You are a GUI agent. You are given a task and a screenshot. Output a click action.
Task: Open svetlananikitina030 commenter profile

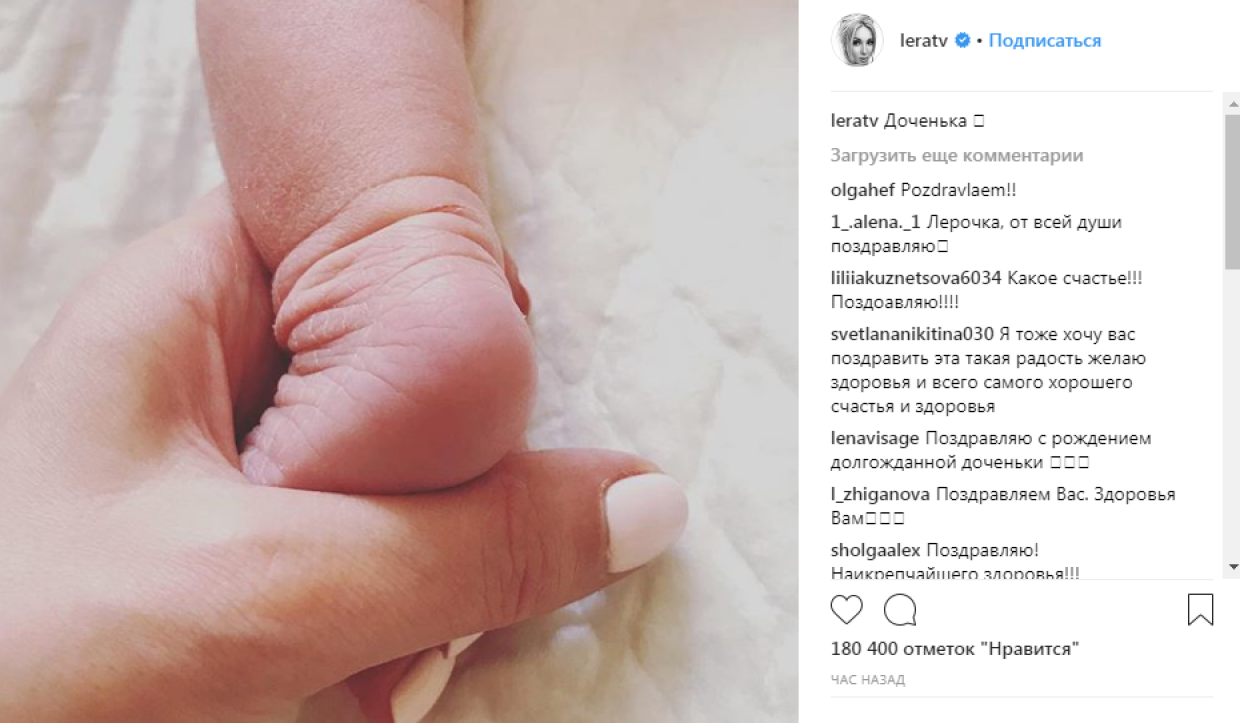point(914,334)
